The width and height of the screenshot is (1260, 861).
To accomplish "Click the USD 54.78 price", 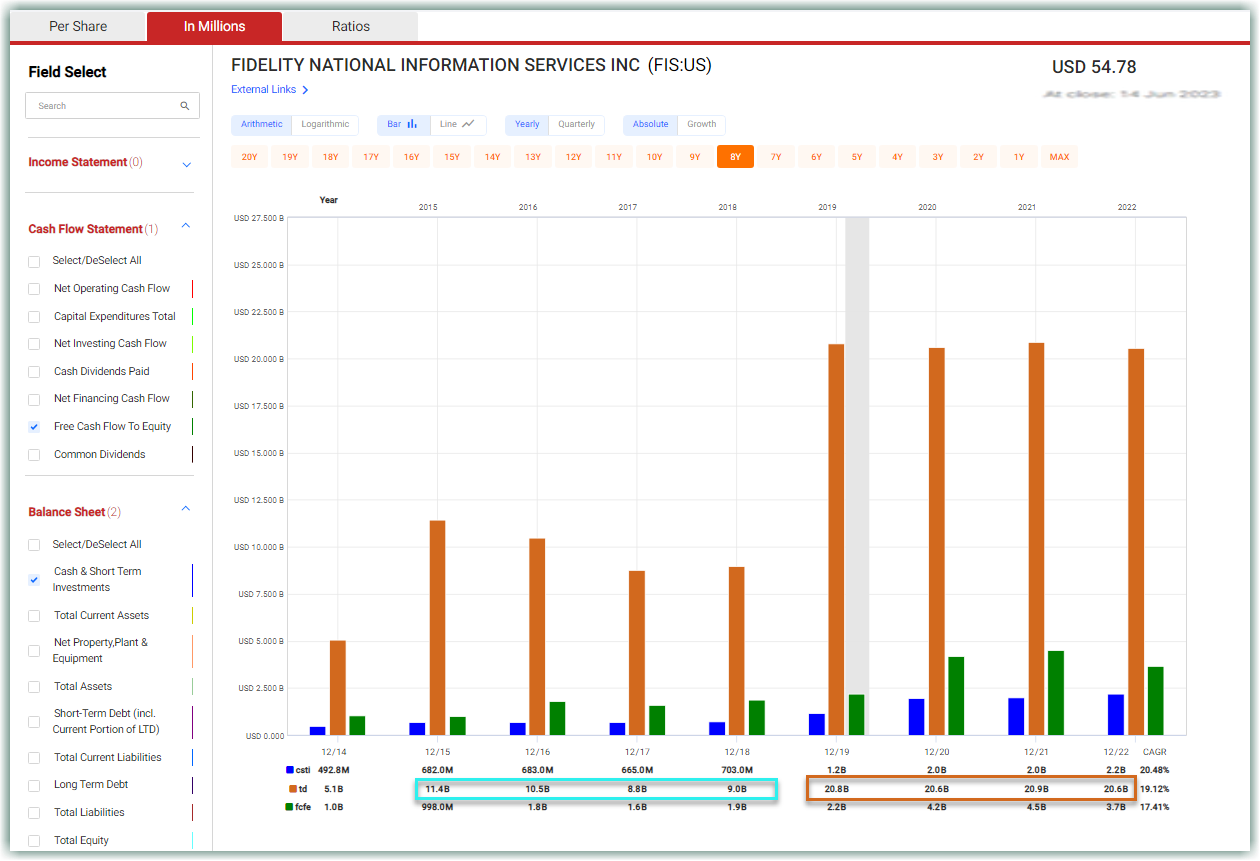I will 1094,68.
